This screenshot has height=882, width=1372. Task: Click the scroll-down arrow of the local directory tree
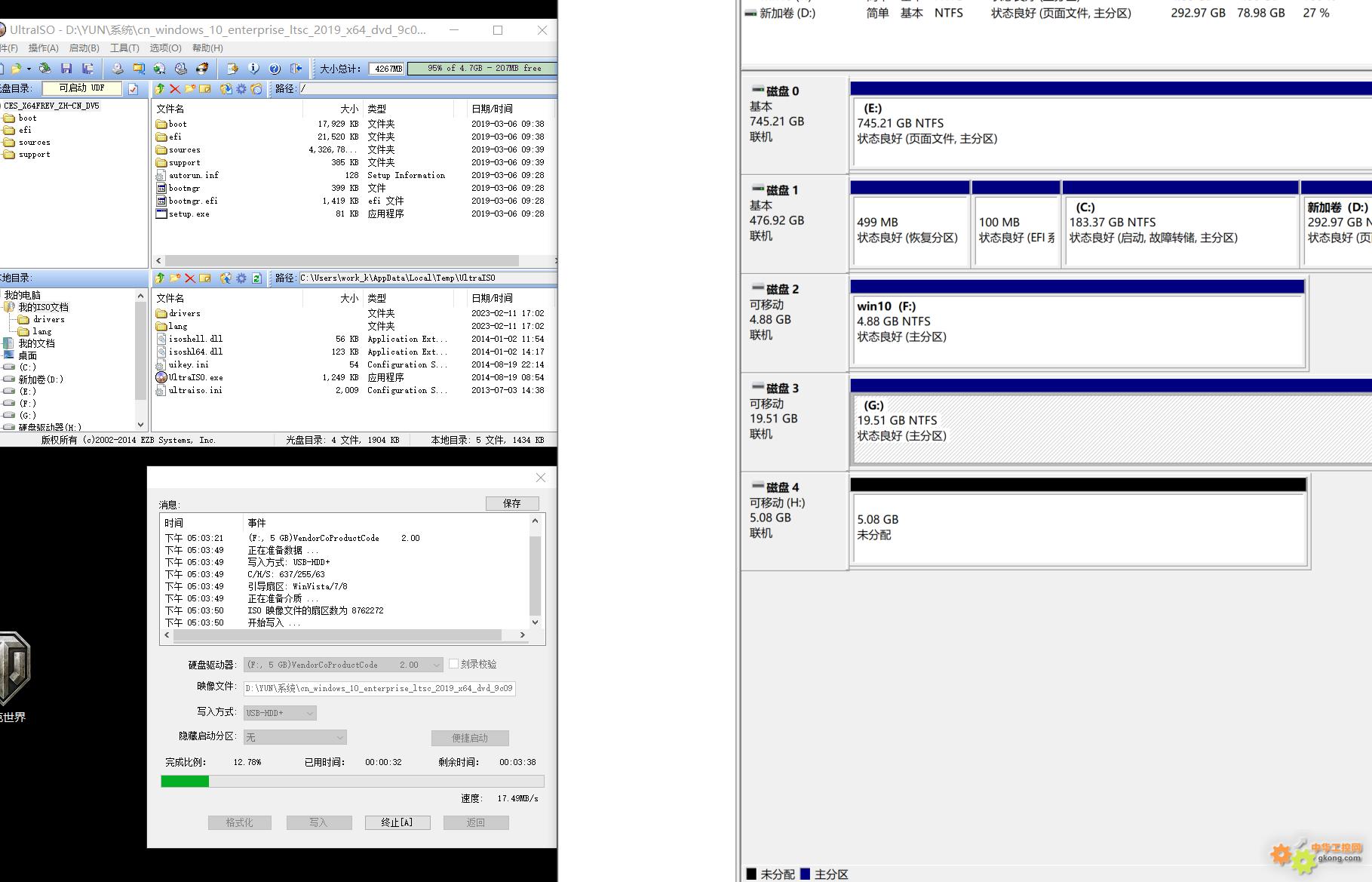click(x=140, y=425)
